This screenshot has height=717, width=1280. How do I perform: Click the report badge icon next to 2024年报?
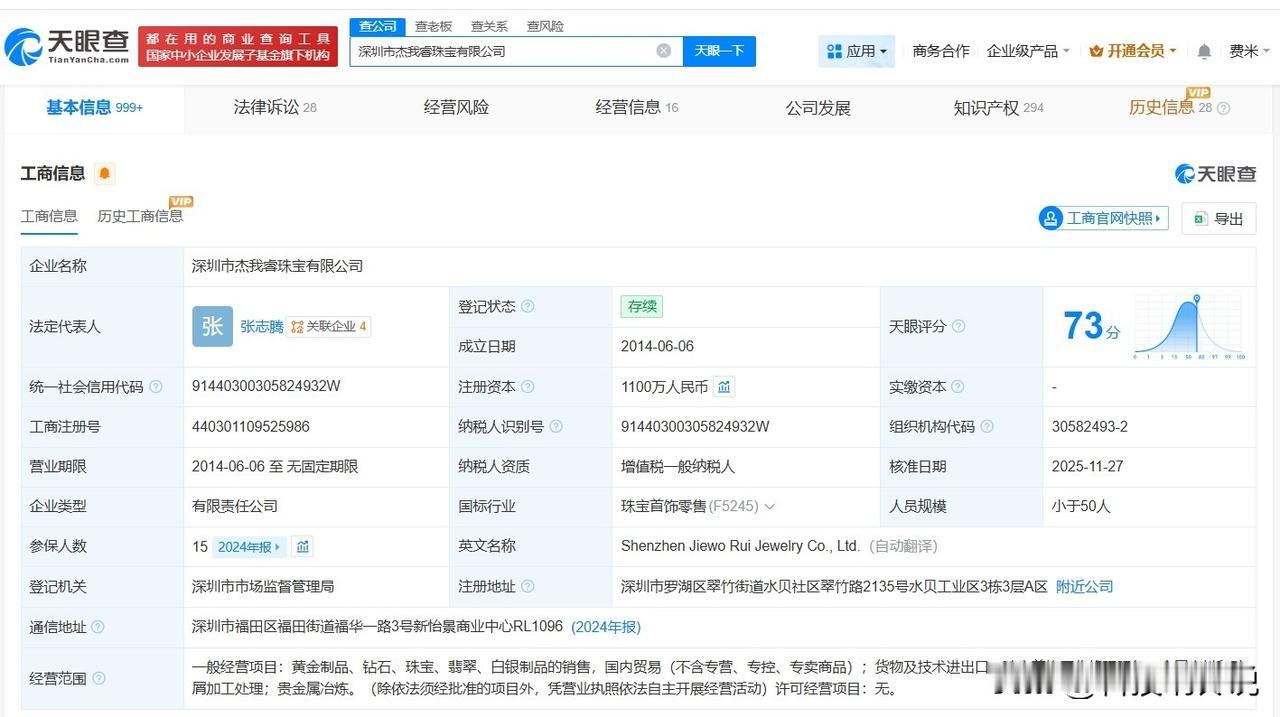tap(303, 546)
